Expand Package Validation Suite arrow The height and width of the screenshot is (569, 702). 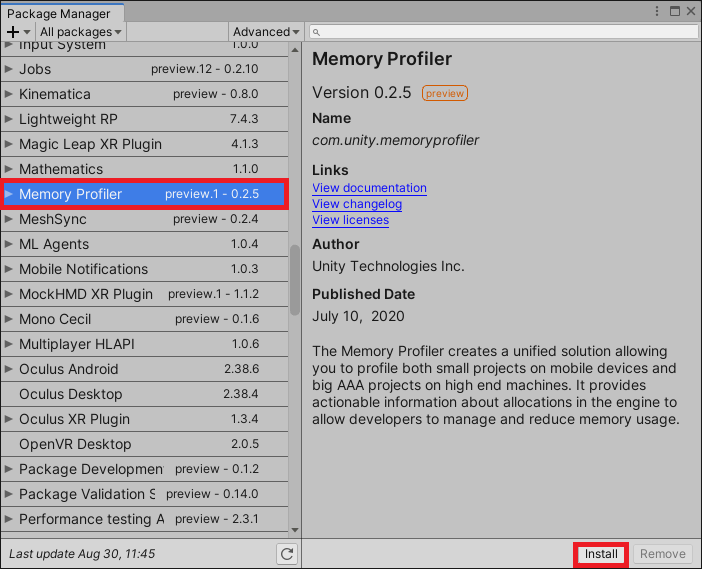pyautogui.click(x=9, y=494)
